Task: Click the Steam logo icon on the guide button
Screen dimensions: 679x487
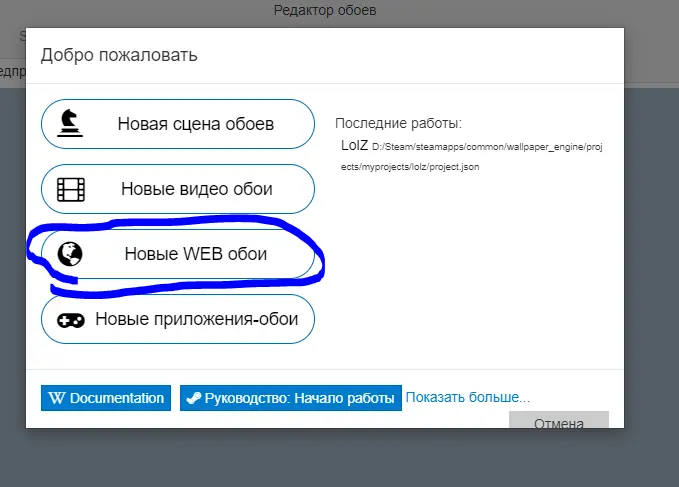Action: point(194,398)
